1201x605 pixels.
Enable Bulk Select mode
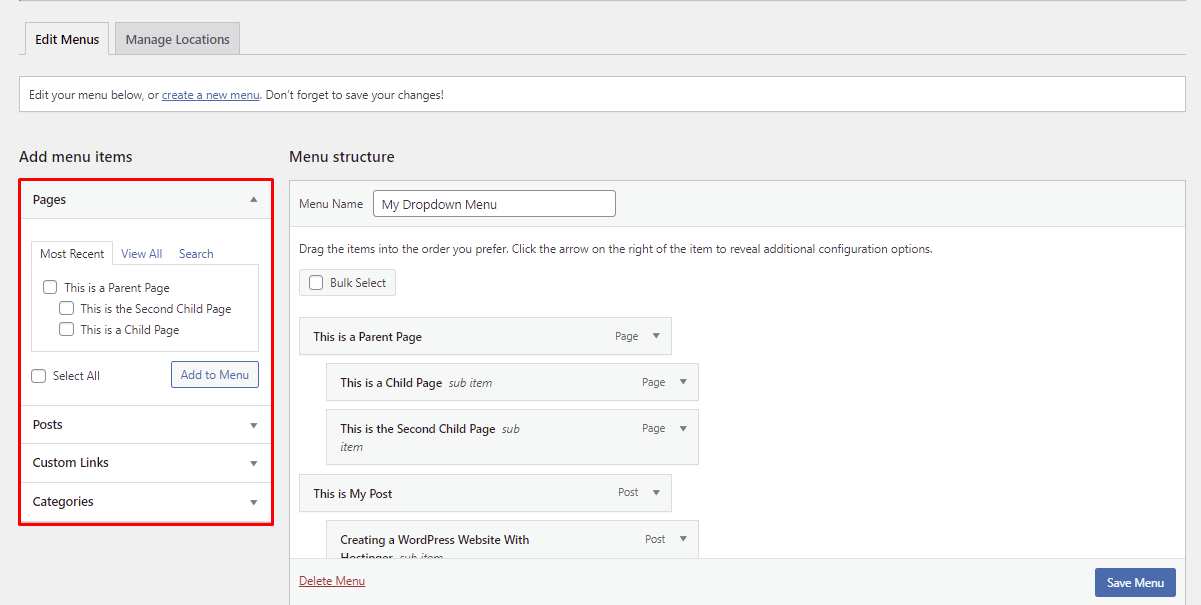[315, 282]
